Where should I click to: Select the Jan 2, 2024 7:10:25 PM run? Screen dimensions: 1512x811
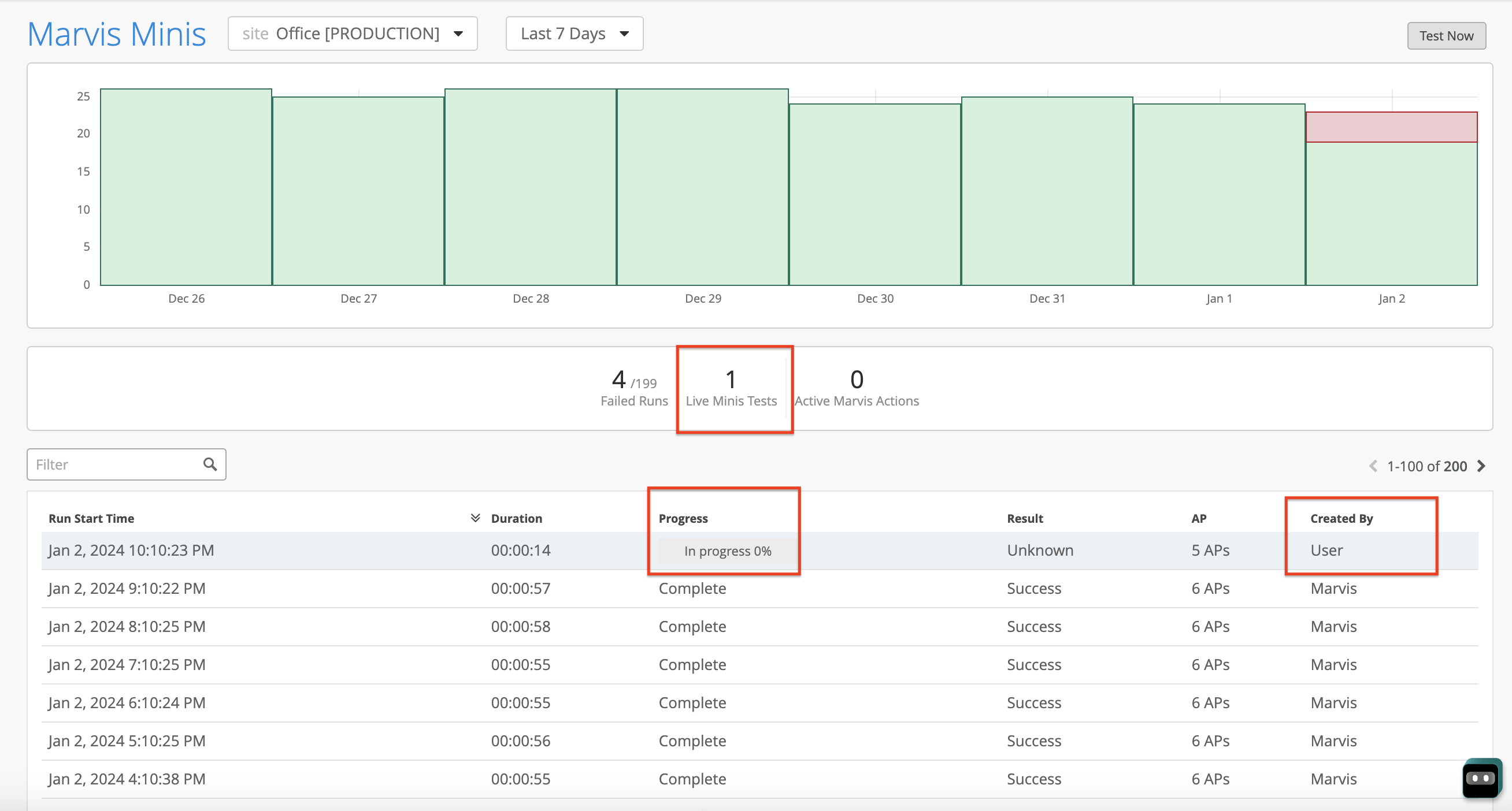tap(759, 664)
